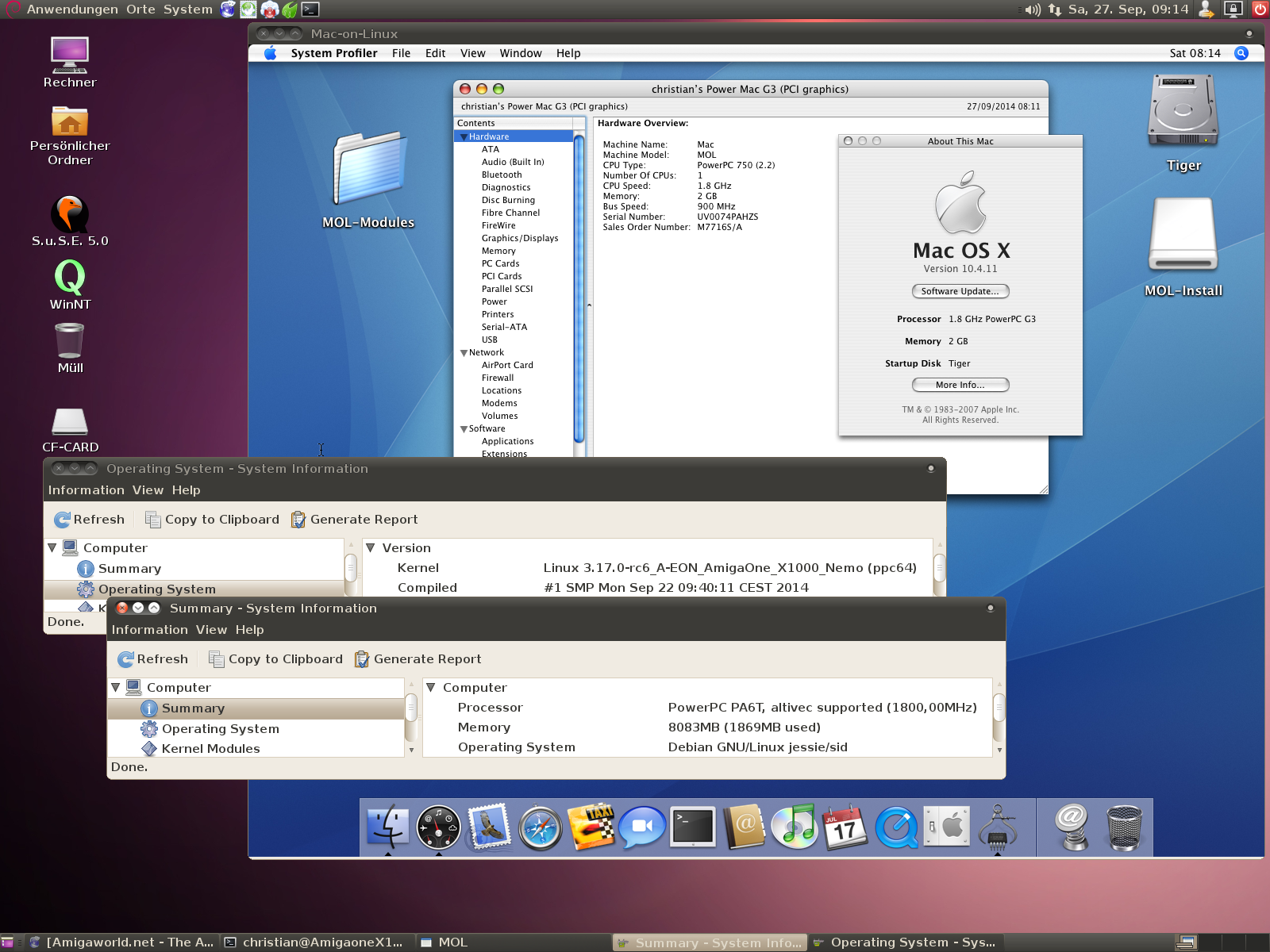Viewport: 1270px width, 952px height.
Task: Open the Anwendungen menu
Action: pos(76,10)
